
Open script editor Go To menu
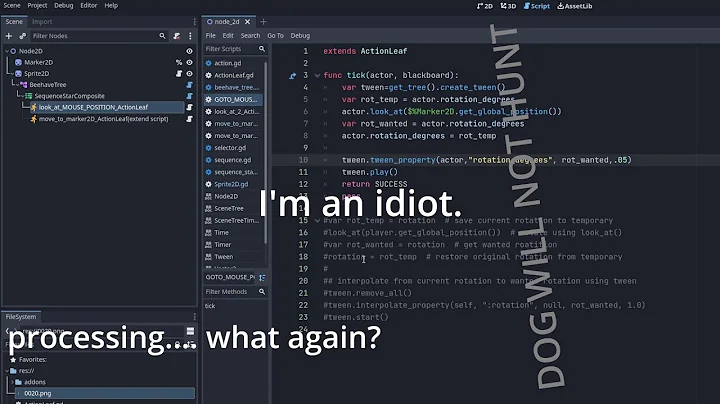pos(276,35)
